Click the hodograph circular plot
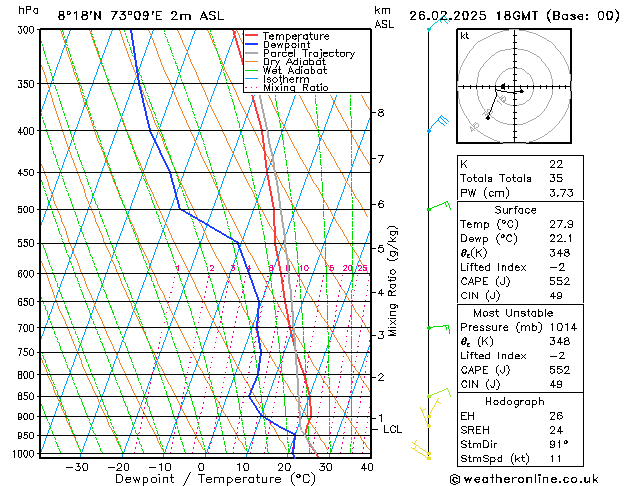 [x=514, y=86]
